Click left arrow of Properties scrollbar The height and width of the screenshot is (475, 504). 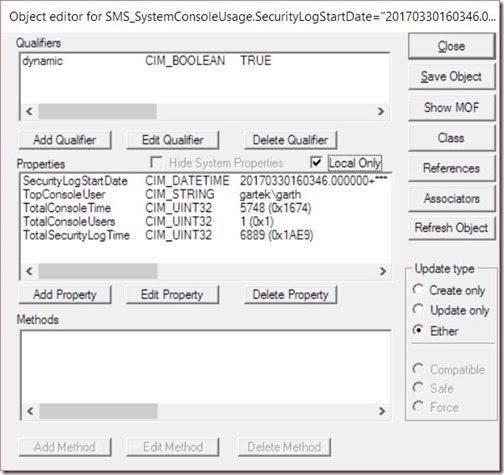point(29,271)
